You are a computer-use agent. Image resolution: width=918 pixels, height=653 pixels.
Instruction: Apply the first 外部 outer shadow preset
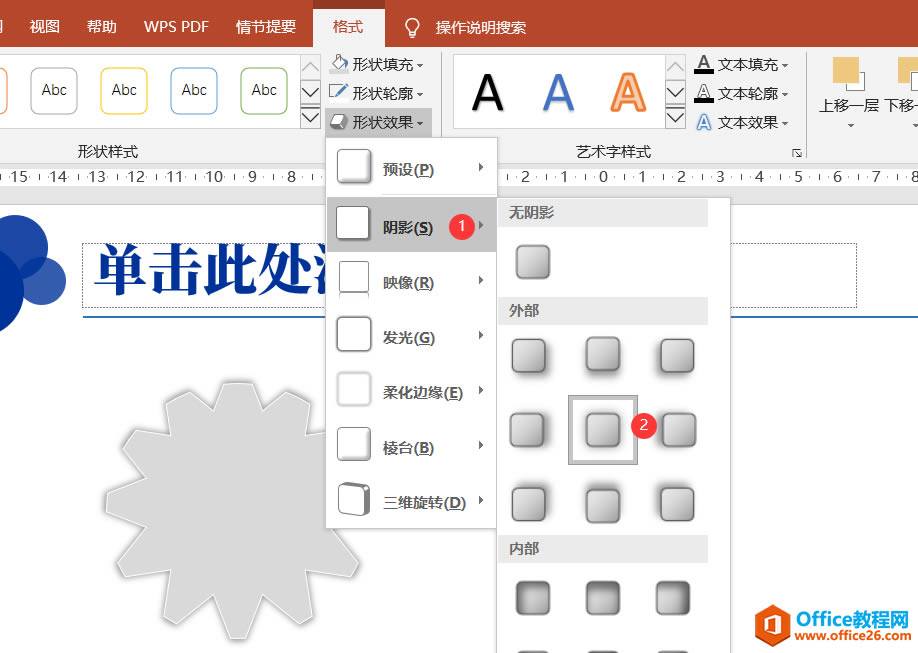pyautogui.click(x=530, y=356)
